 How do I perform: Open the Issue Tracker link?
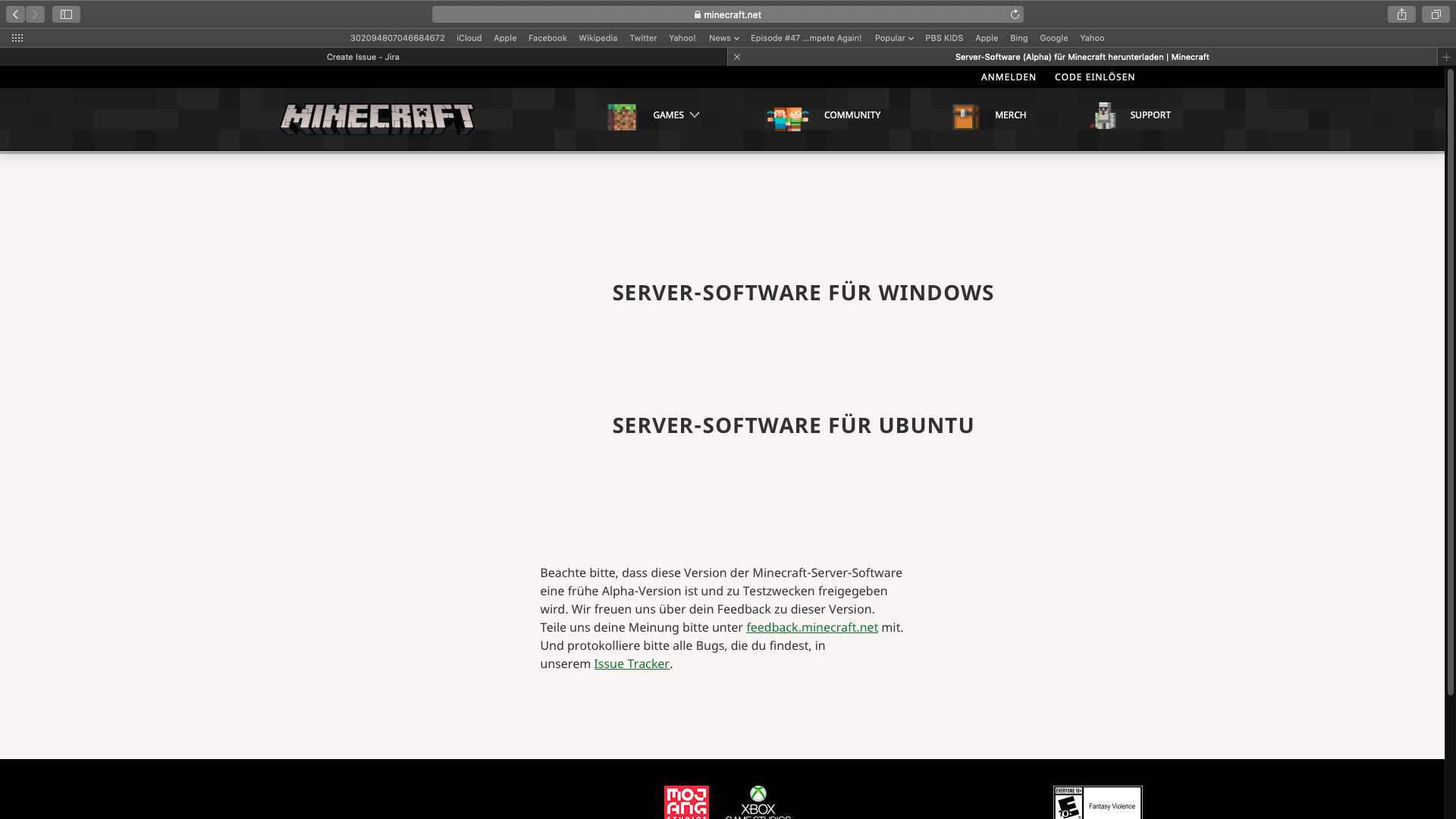[x=631, y=664]
